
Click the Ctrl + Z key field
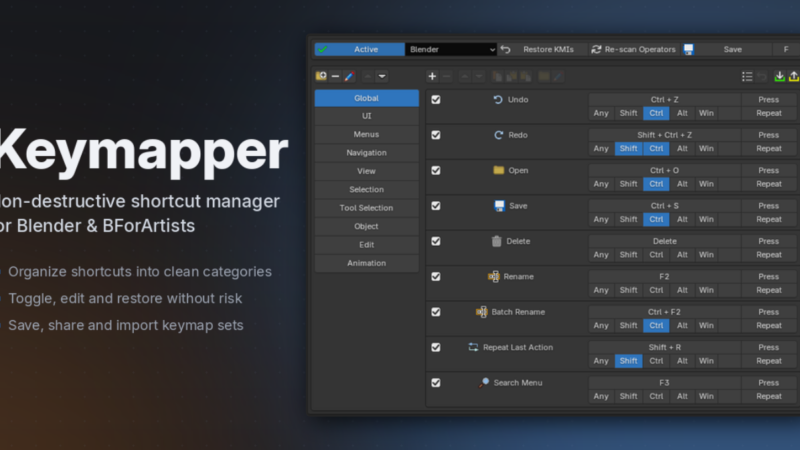664,99
